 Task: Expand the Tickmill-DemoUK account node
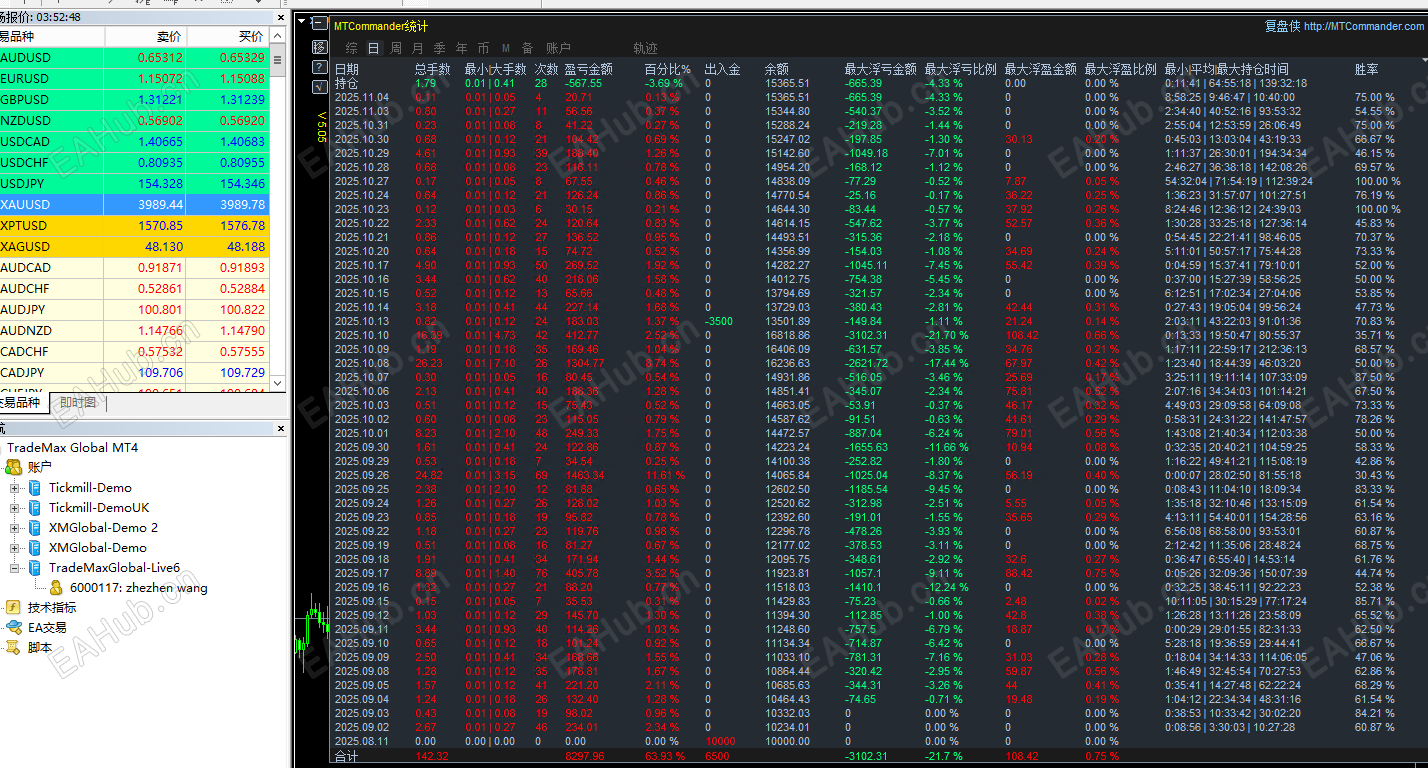pos(14,508)
